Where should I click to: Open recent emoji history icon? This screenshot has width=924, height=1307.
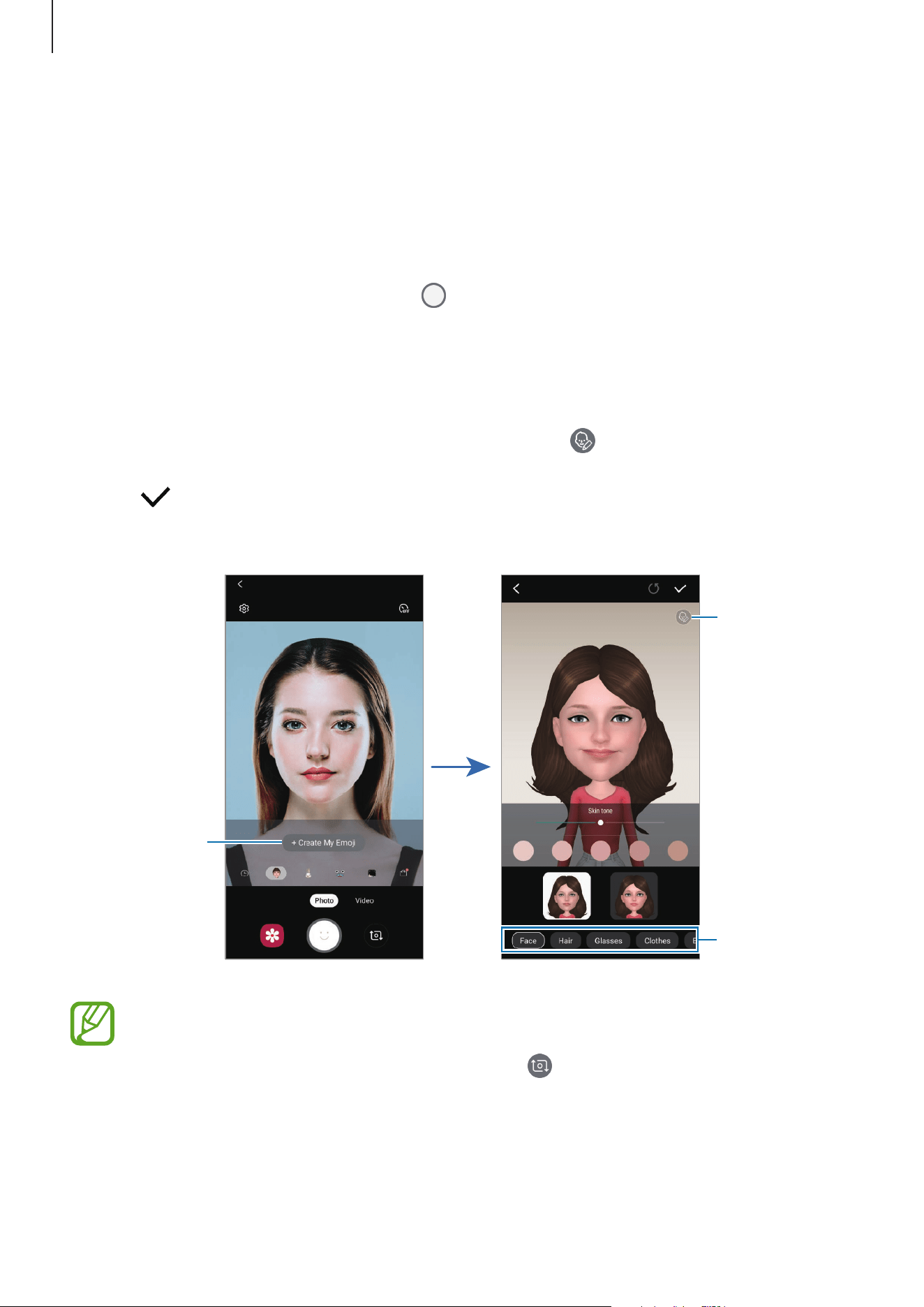pos(245,873)
